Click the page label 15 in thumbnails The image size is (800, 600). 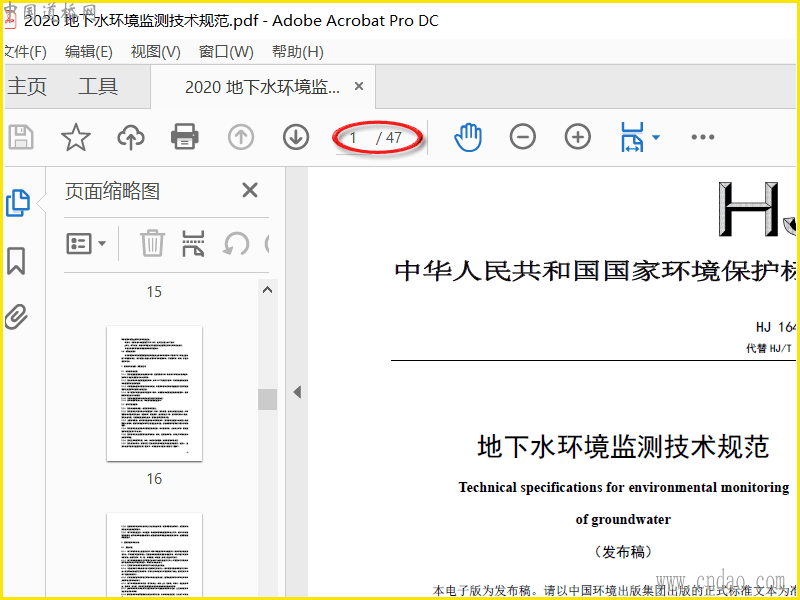[154, 292]
